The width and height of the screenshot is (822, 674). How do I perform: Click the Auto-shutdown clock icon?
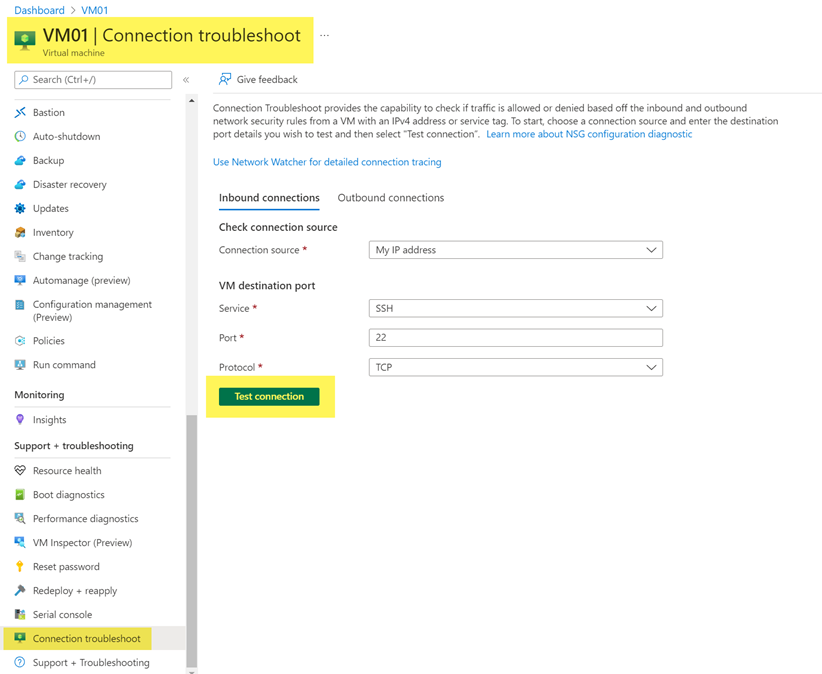tap(20, 136)
